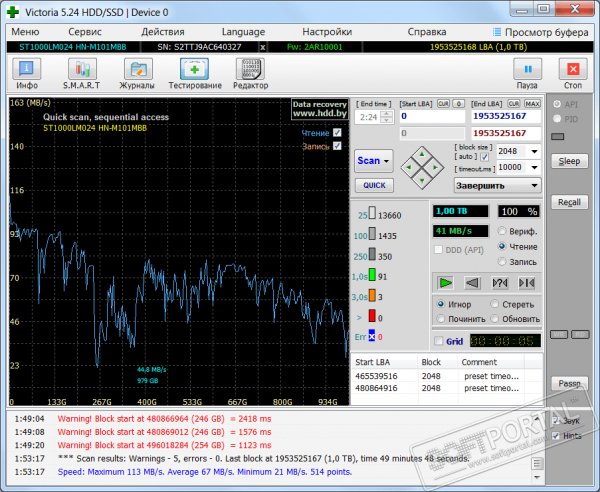Select the Тестирование testing icon
Viewport: 600px width, 492px height.
pyautogui.click(x=194, y=69)
